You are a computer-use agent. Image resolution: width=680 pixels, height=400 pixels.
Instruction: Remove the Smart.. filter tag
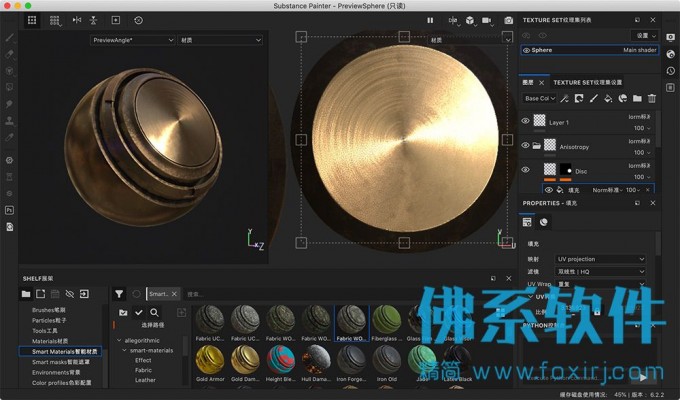pyautogui.click(x=174, y=294)
